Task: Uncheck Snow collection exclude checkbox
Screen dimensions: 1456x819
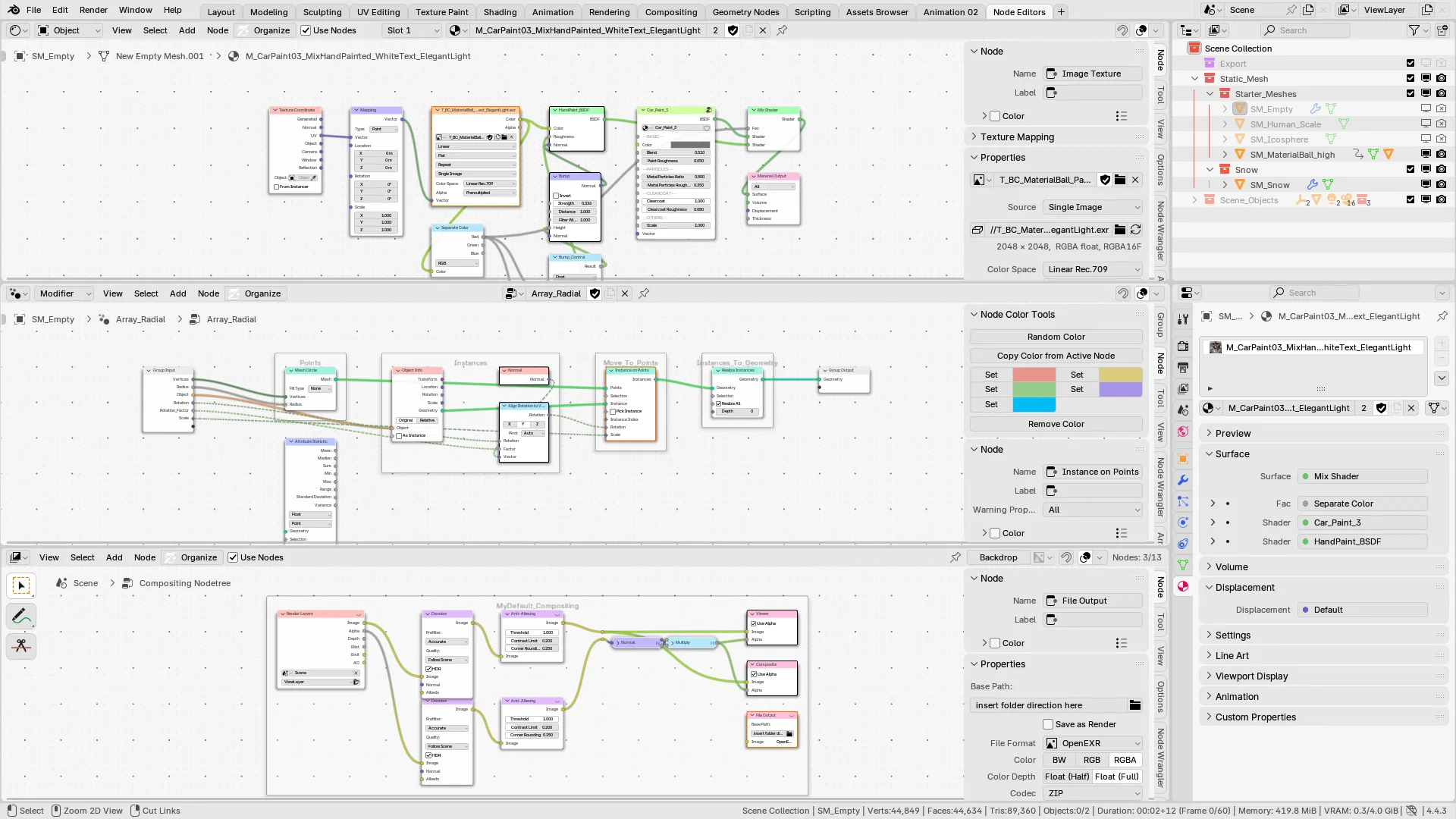Action: point(1410,170)
